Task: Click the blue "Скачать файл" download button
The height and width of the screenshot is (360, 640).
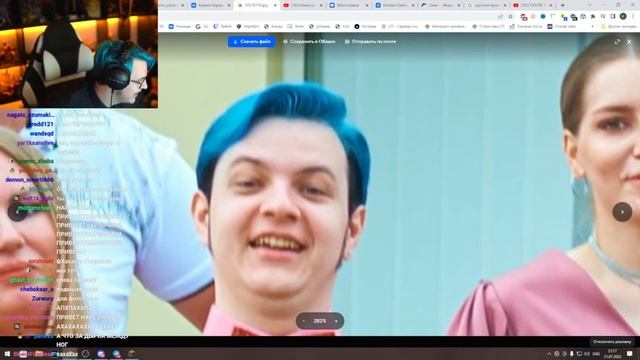Action: (251, 42)
